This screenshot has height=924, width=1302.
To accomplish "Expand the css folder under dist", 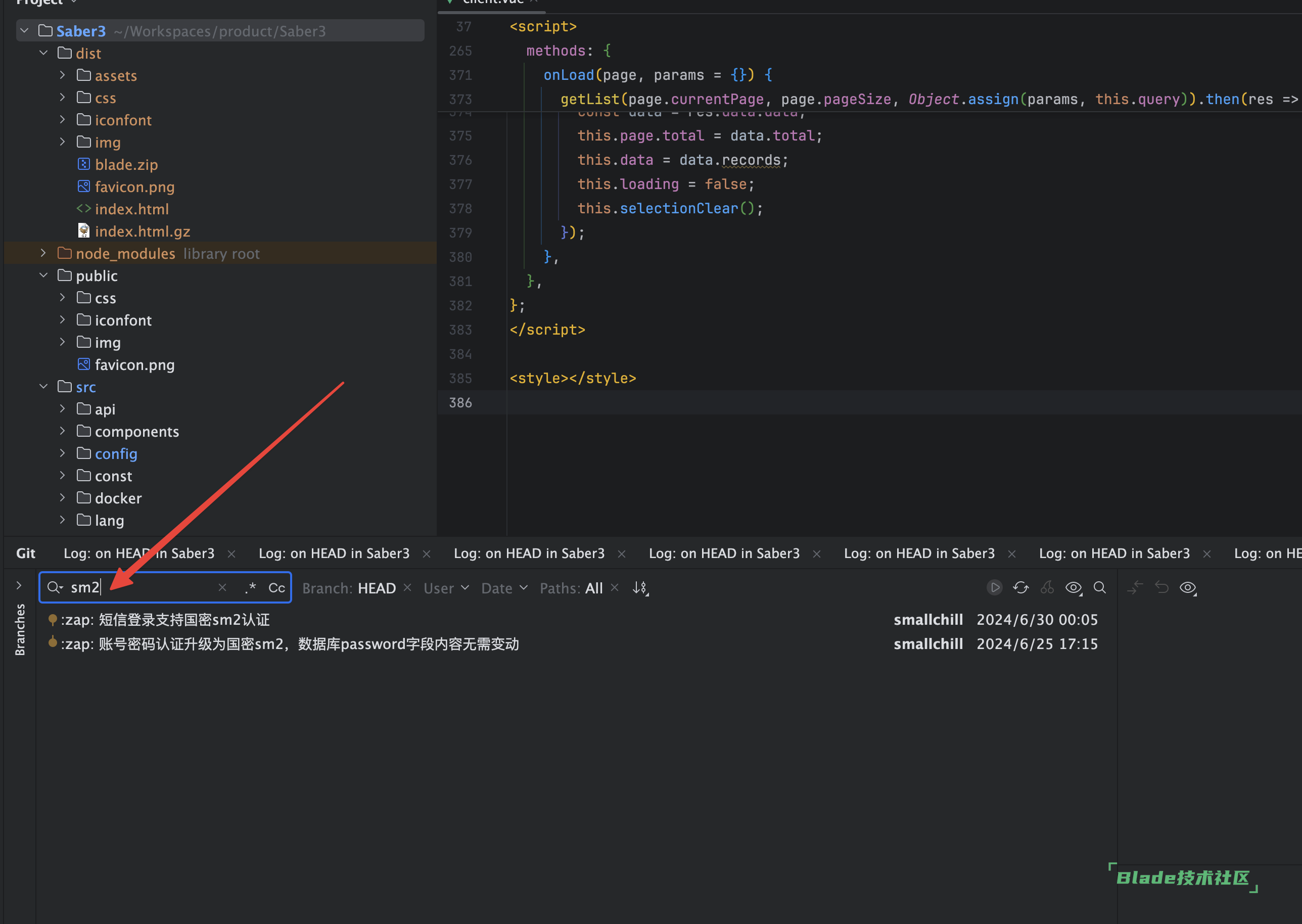I will [x=62, y=97].
